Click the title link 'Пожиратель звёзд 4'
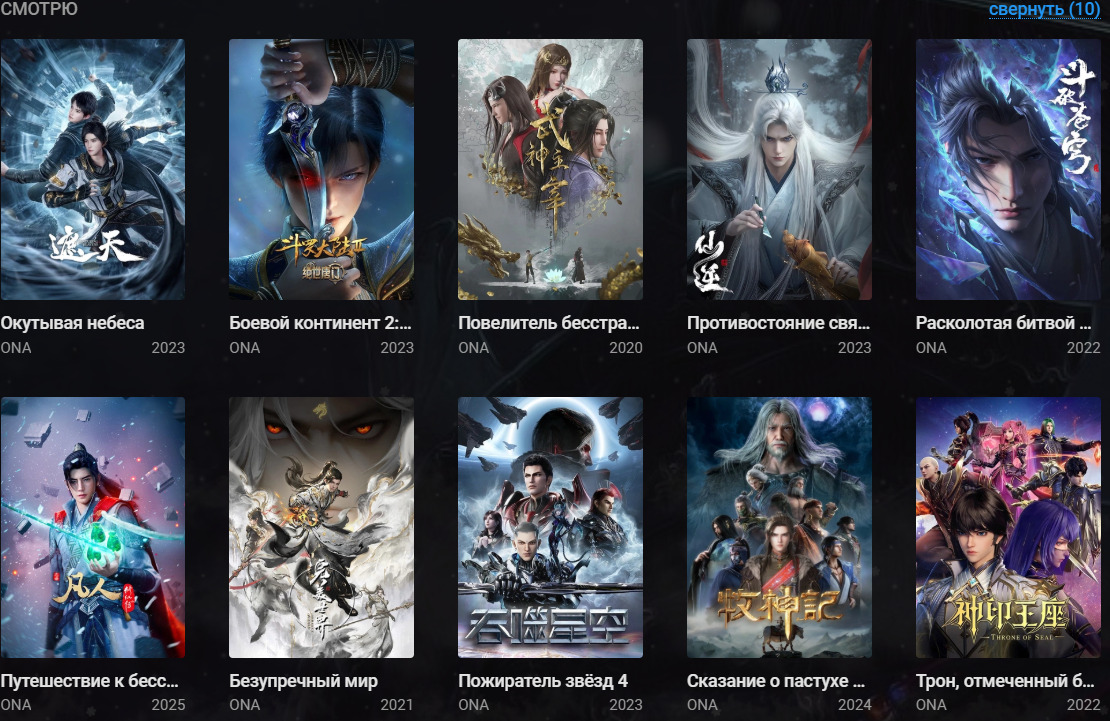Screen dimensions: 1110x721 click(x=543, y=681)
